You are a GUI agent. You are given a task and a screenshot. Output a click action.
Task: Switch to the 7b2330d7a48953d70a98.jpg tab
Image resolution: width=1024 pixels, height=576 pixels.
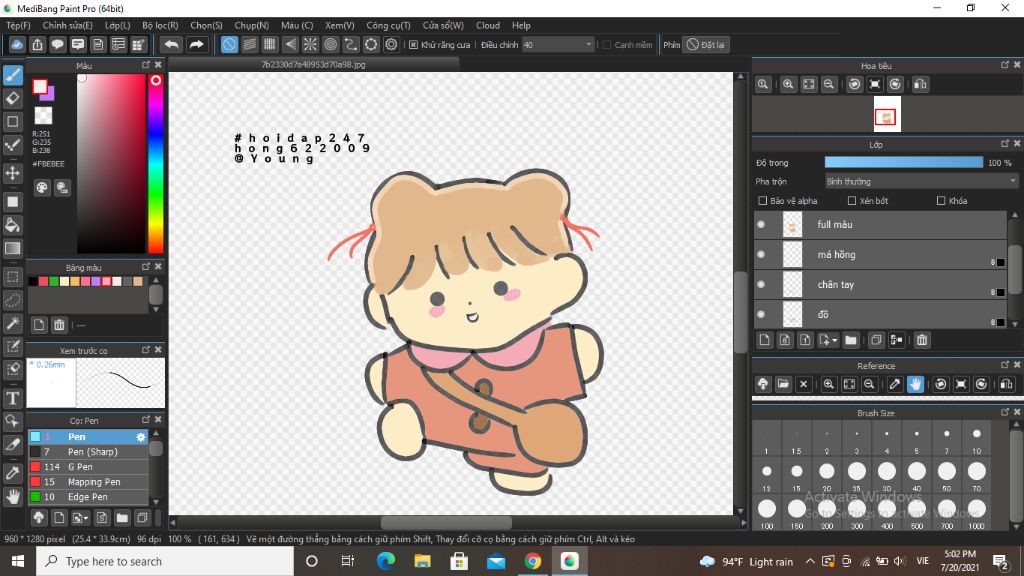coord(313,65)
